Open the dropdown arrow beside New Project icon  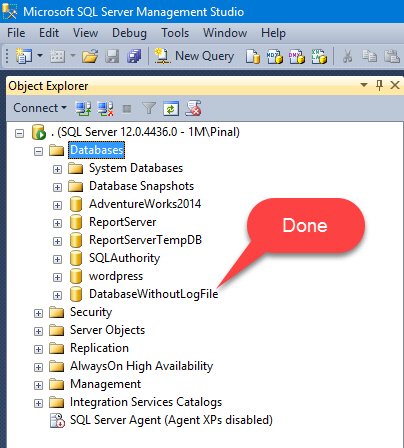tap(40, 55)
